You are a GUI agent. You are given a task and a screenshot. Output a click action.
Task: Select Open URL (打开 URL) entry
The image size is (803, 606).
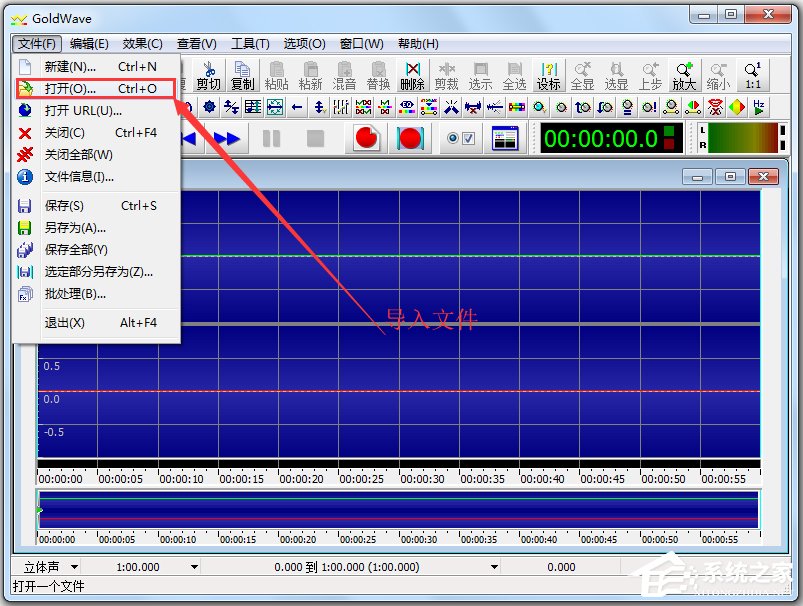97,111
